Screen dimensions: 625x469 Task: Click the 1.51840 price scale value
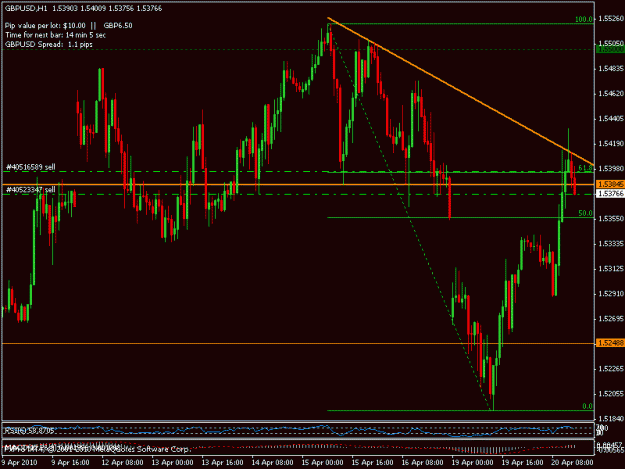tap(611, 418)
